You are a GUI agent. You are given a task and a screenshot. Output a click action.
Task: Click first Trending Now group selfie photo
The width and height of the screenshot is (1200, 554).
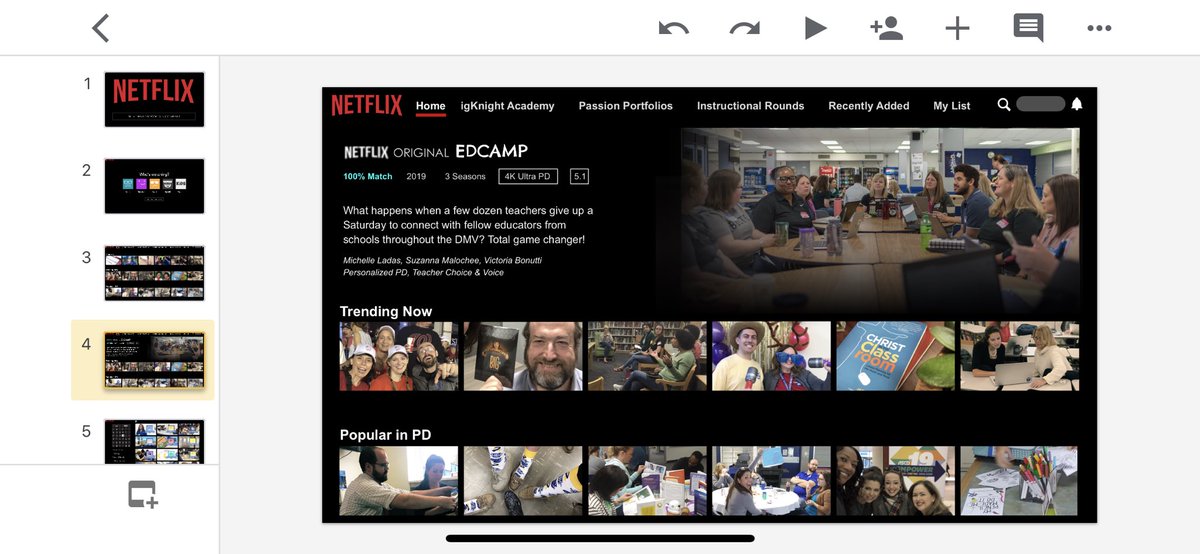point(399,356)
